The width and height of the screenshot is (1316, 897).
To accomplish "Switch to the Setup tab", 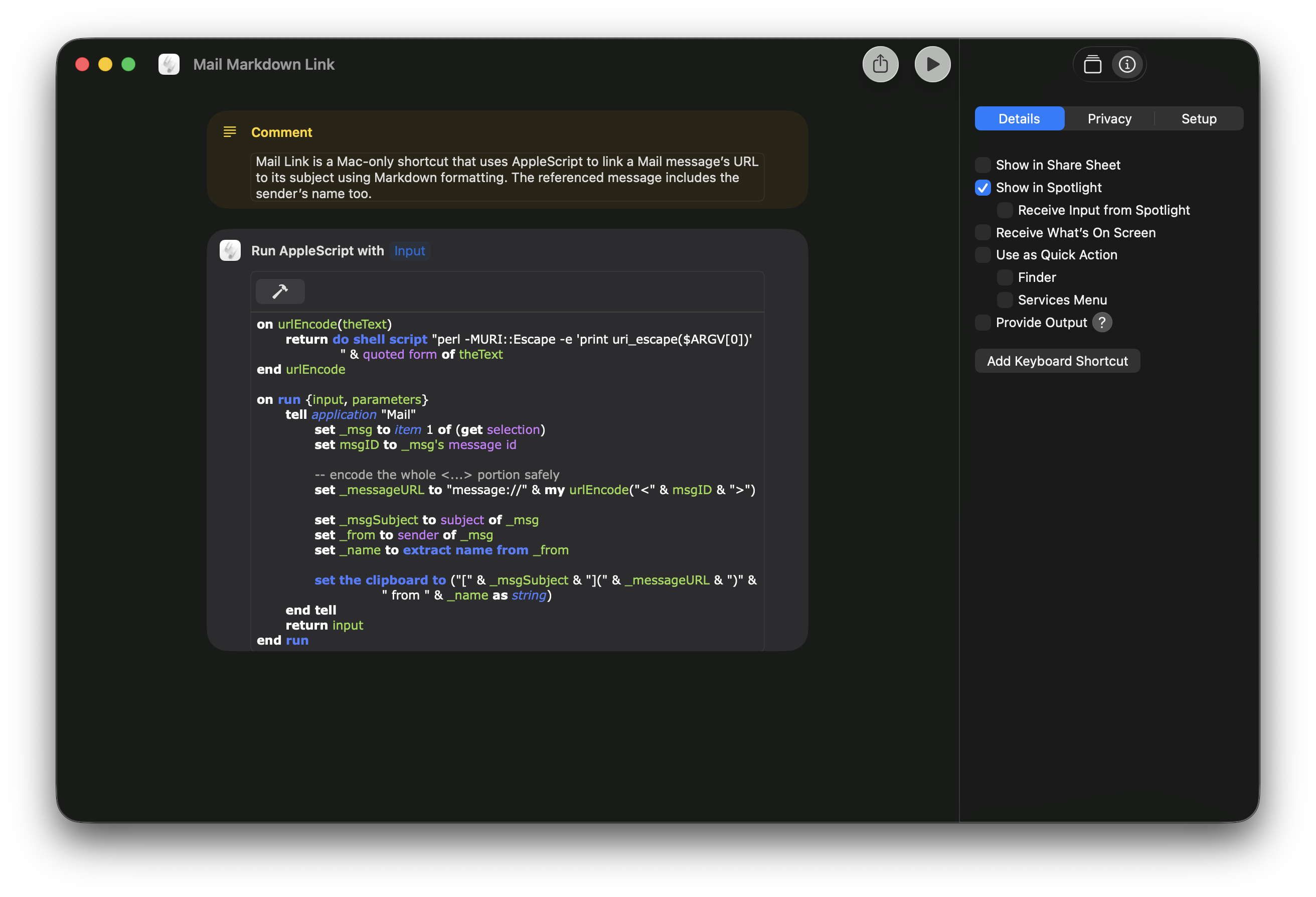I will pos(1198,118).
